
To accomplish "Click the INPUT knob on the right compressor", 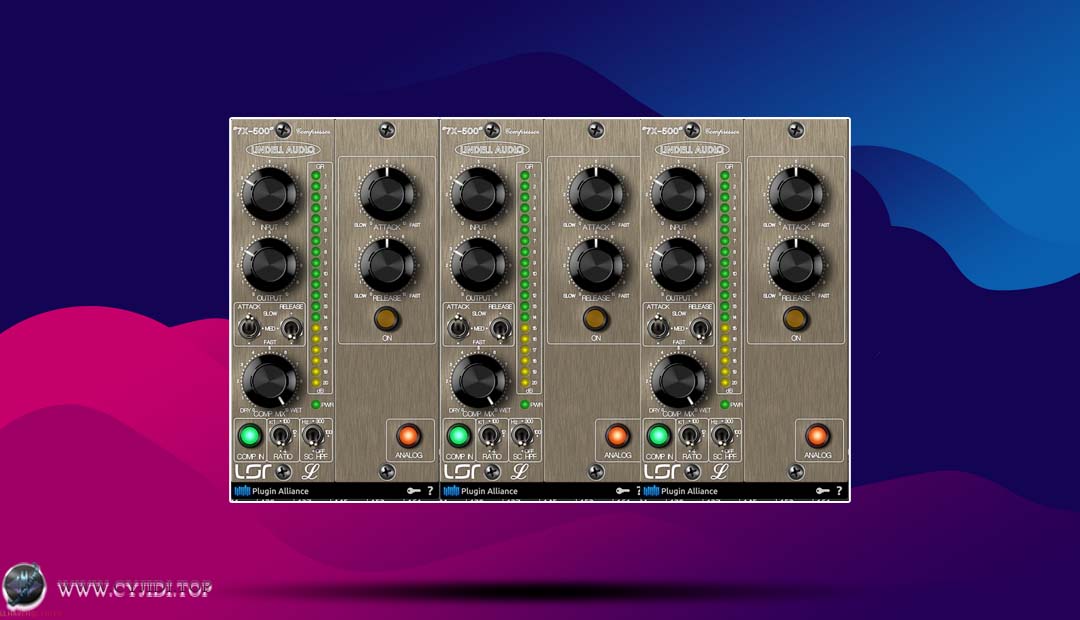I will point(678,194).
